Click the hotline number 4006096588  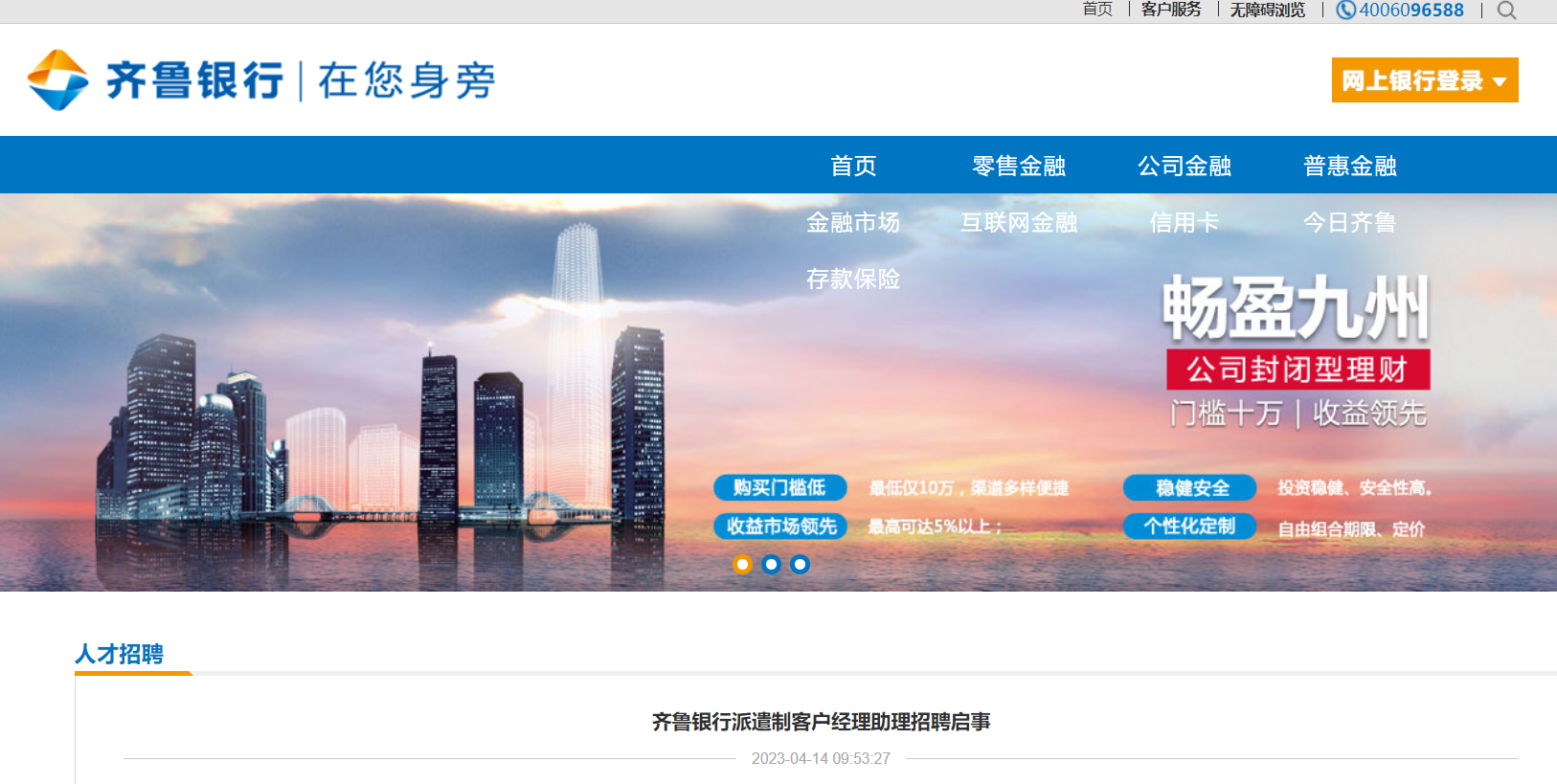[x=1411, y=10]
